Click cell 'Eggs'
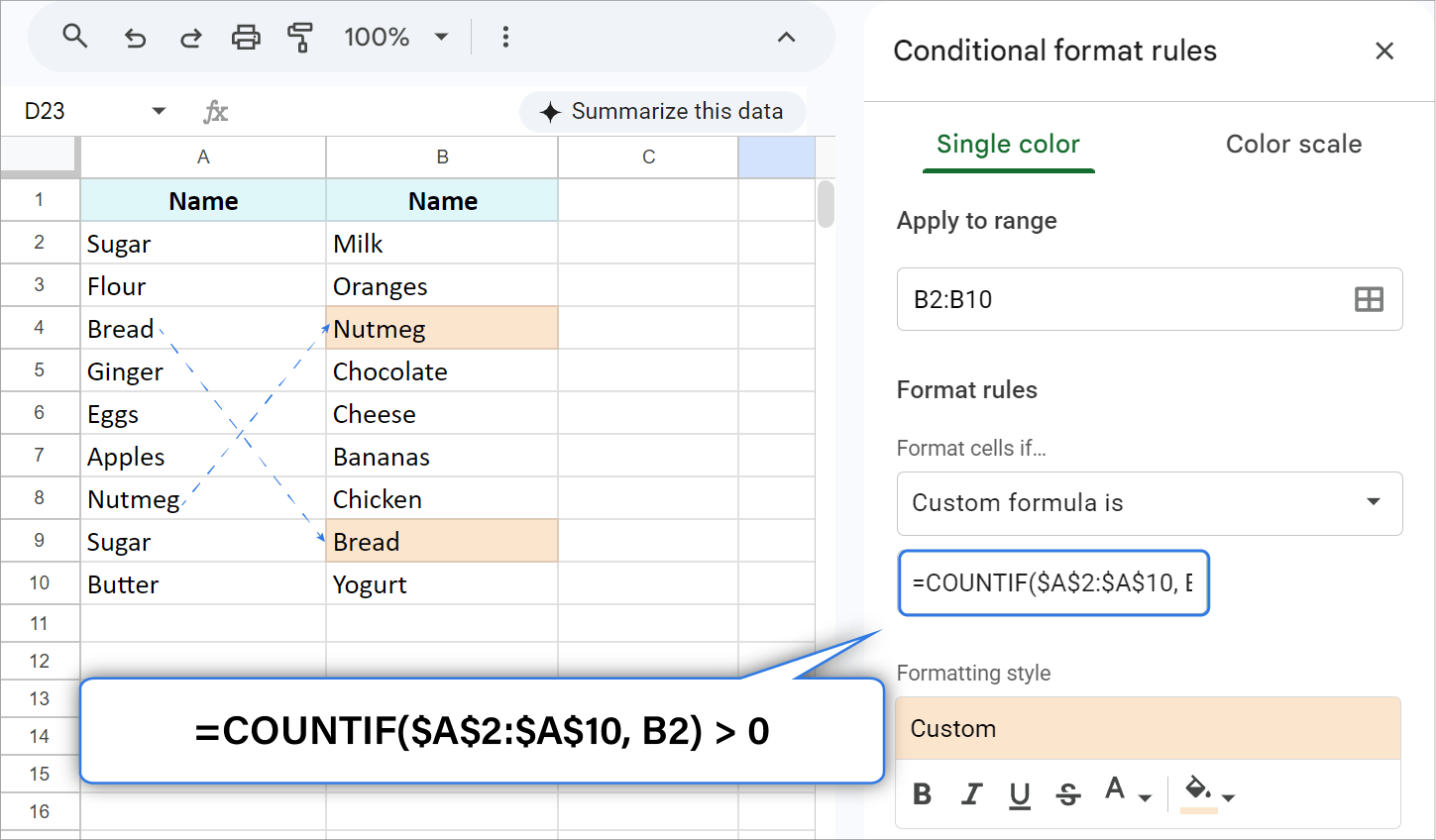Screen dimensions: 1436x840 click(203, 413)
